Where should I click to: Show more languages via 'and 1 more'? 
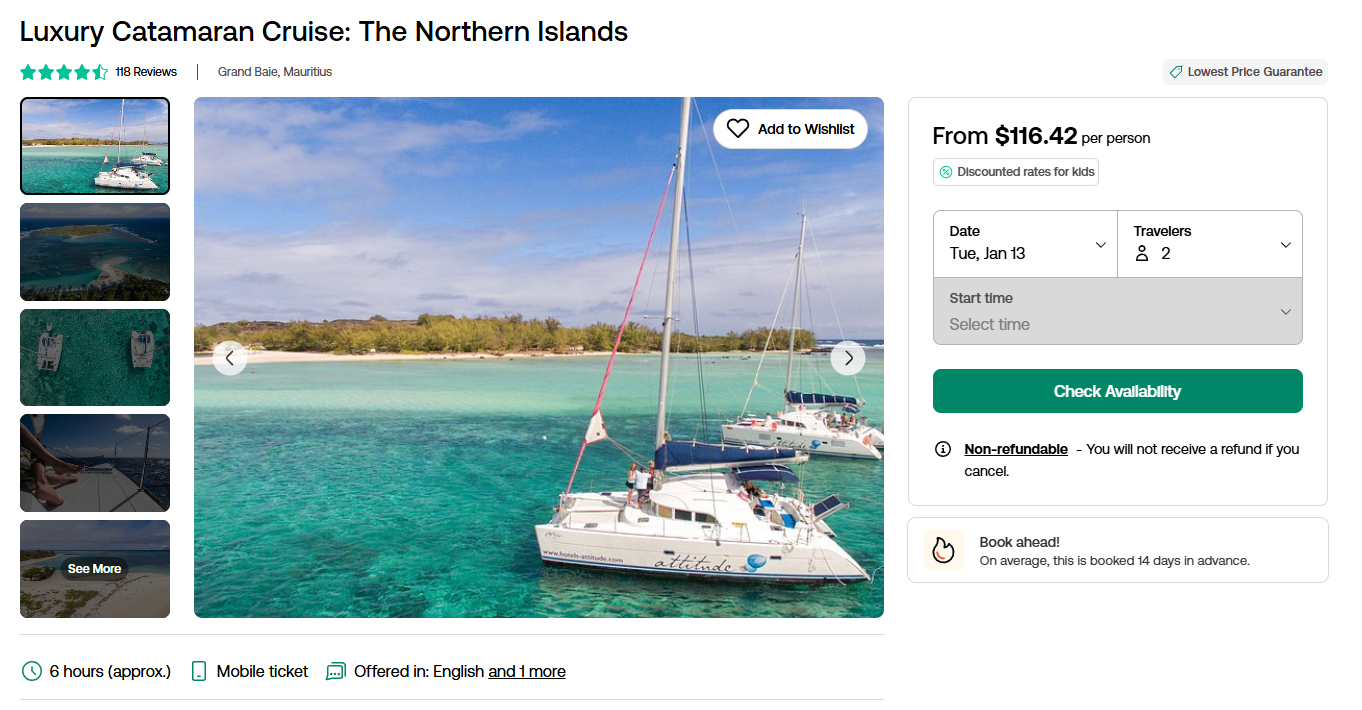(527, 671)
